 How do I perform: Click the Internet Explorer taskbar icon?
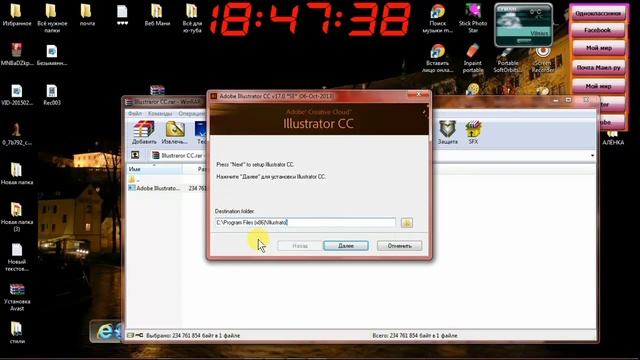click(x=105, y=331)
